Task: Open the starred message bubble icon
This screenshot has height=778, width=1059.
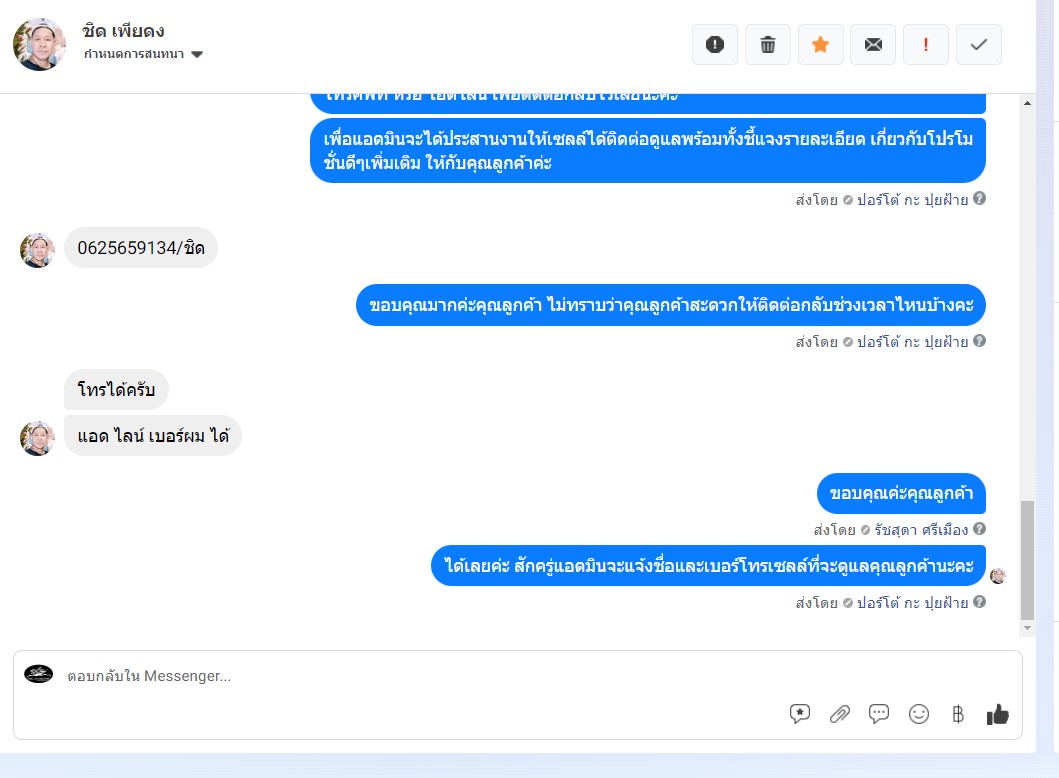Action: tap(800, 714)
